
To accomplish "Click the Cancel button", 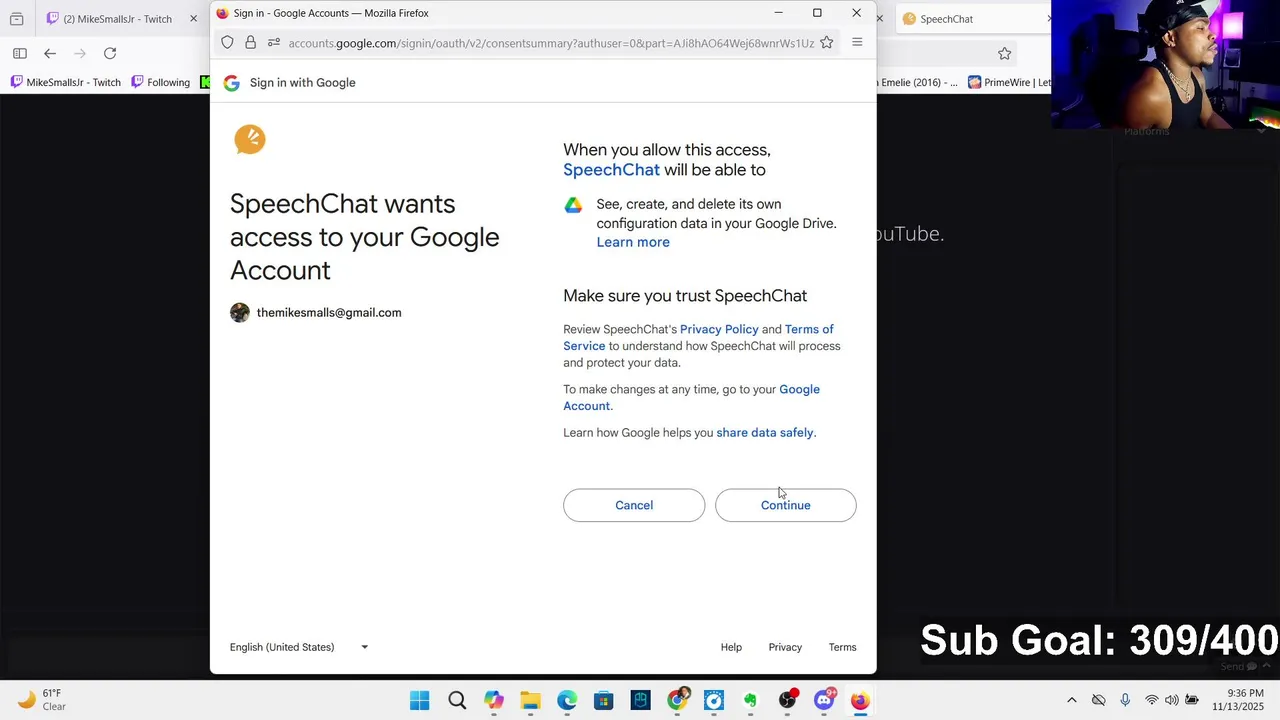I will click(634, 505).
